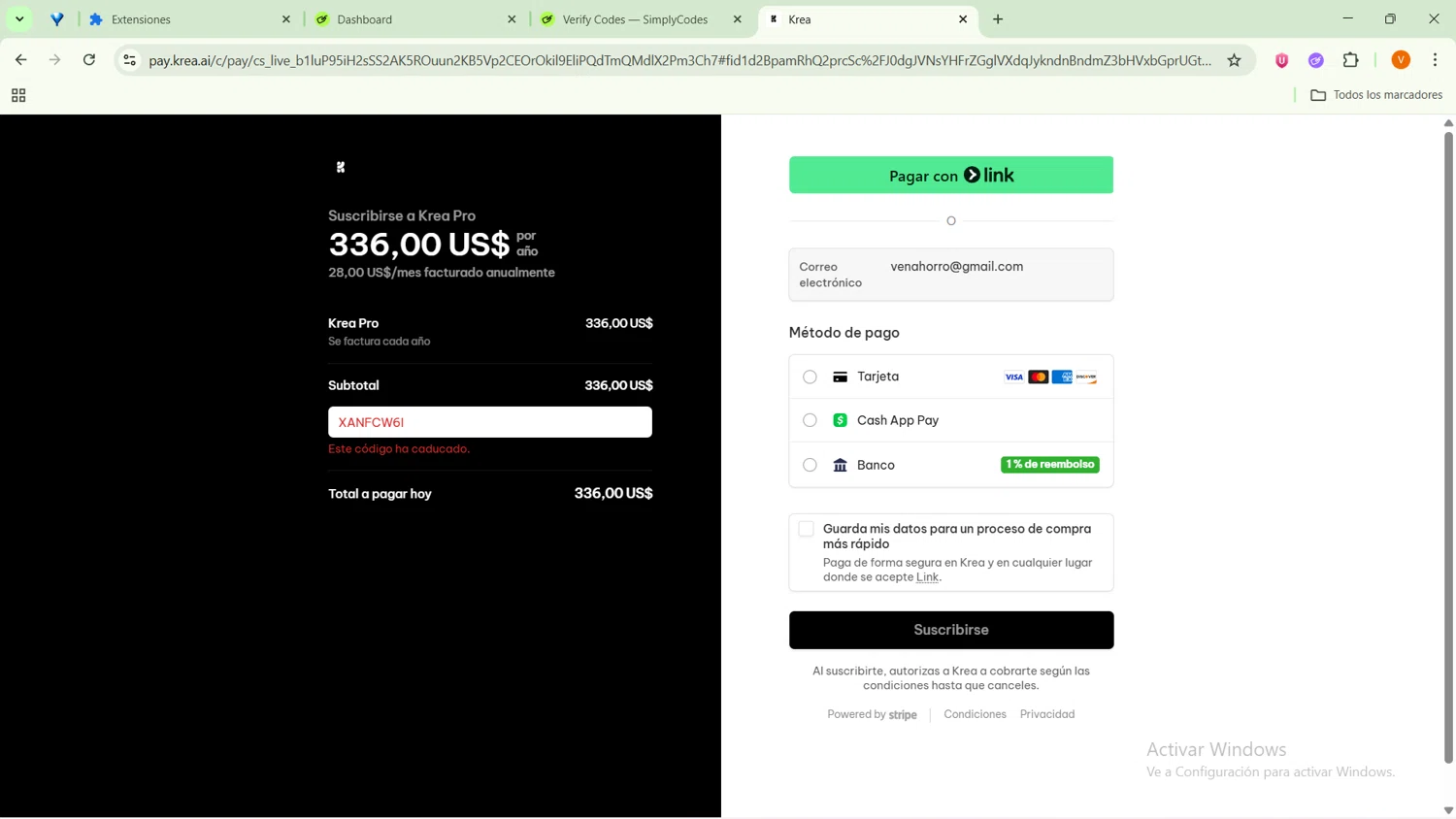Click '28,00 US$/mes facturado anualmente' text
Viewport: 1456px width, 819px height.
(x=442, y=273)
